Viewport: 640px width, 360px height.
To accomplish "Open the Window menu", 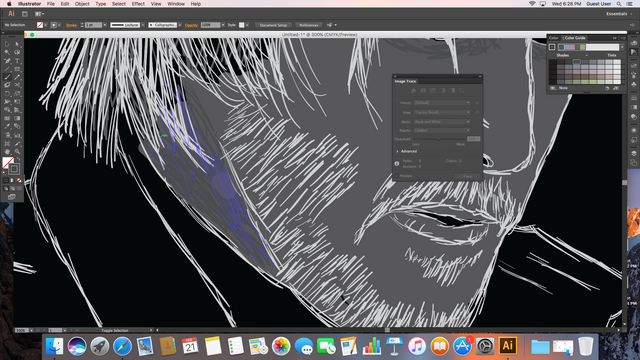I will point(176,4).
